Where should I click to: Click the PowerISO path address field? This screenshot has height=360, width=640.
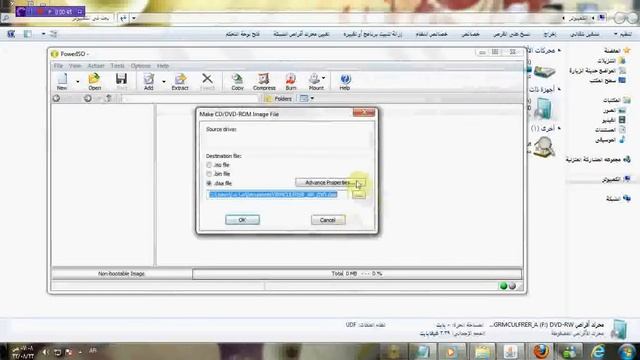coord(190,98)
